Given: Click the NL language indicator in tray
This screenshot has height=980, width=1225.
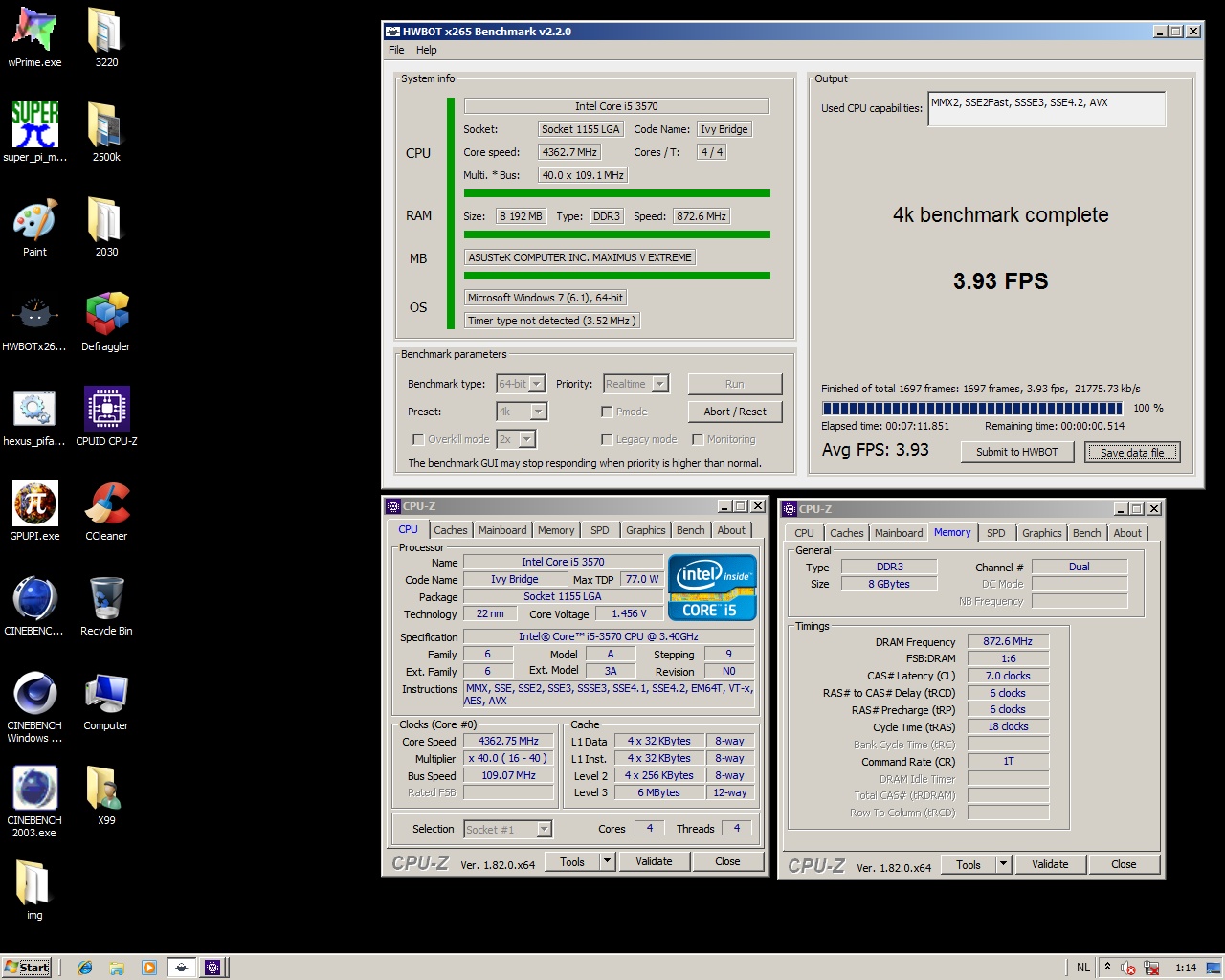Looking at the screenshot, I should (1083, 968).
